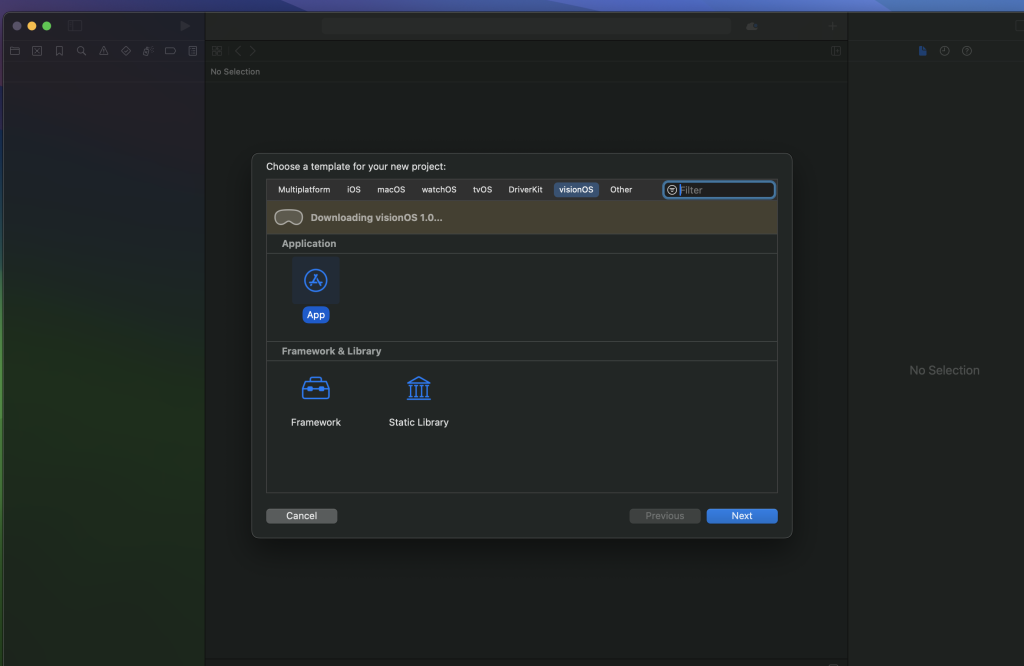Open the Report navigator icon
The width and height of the screenshot is (1024, 666).
[192, 50]
